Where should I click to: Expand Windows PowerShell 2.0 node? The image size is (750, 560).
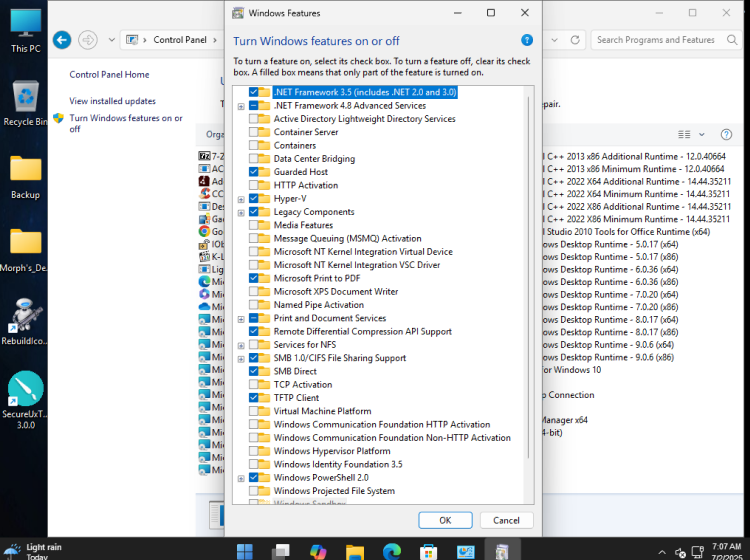pyautogui.click(x=241, y=478)
